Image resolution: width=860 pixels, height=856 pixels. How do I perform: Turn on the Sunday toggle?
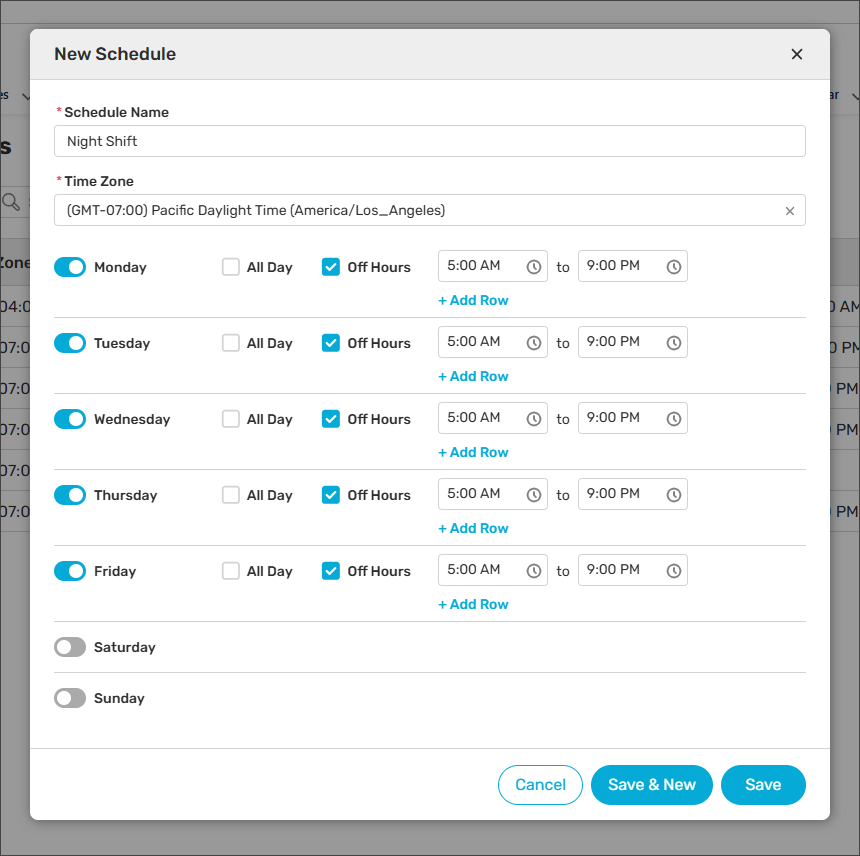70,698
